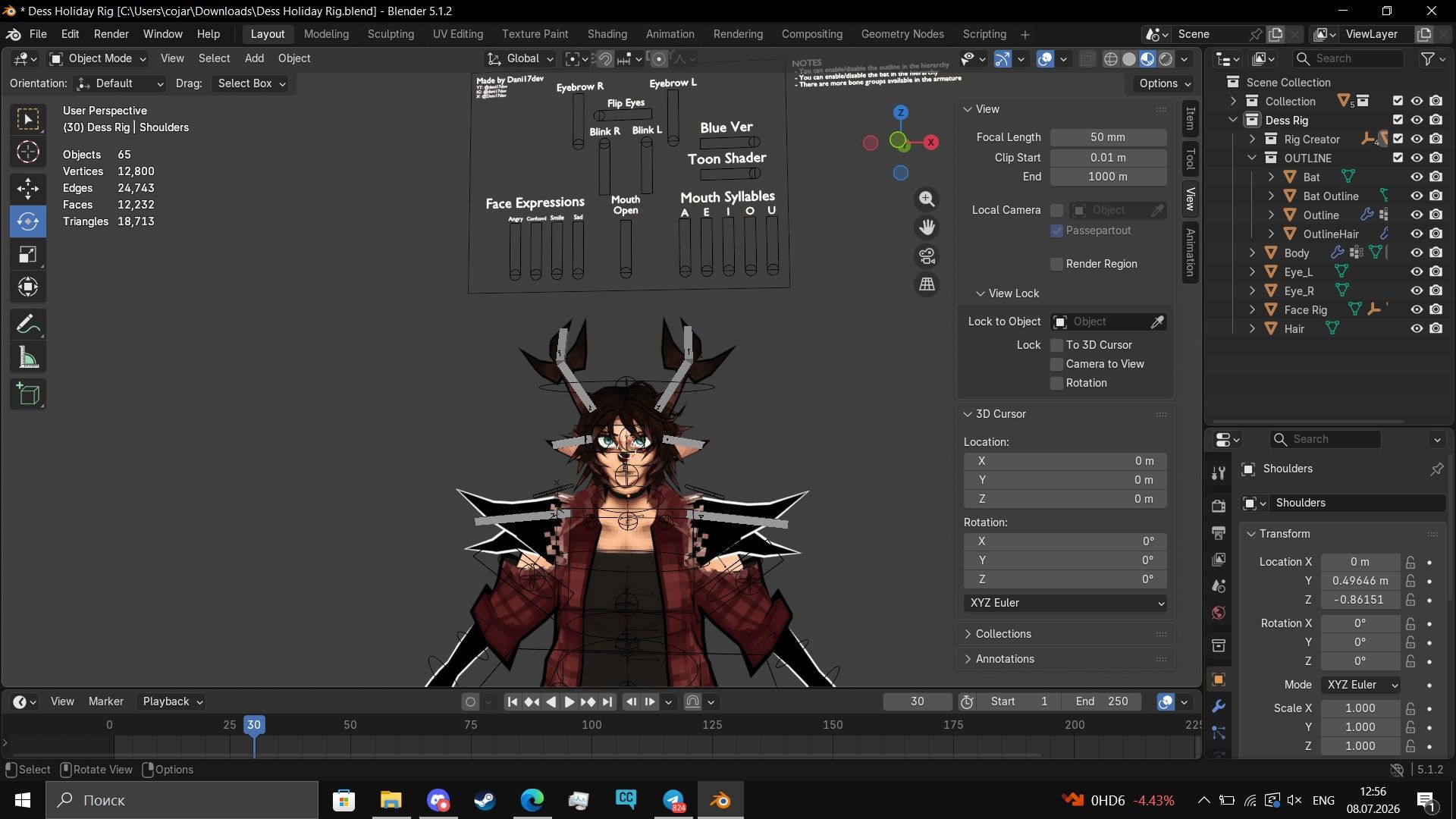Click the pan view hand icon
Image resolution: width=1456 pixels, height=819 pixels.
point(927,227)
